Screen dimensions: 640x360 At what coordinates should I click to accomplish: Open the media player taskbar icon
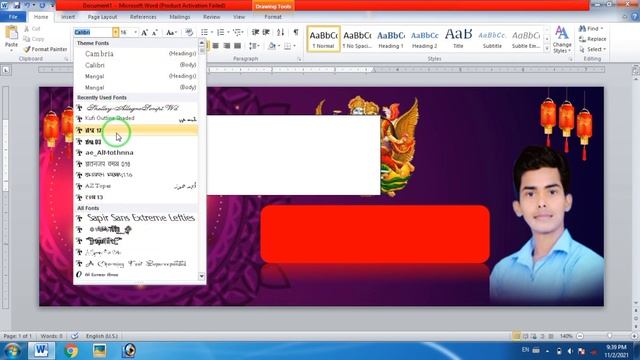[129, 351]
